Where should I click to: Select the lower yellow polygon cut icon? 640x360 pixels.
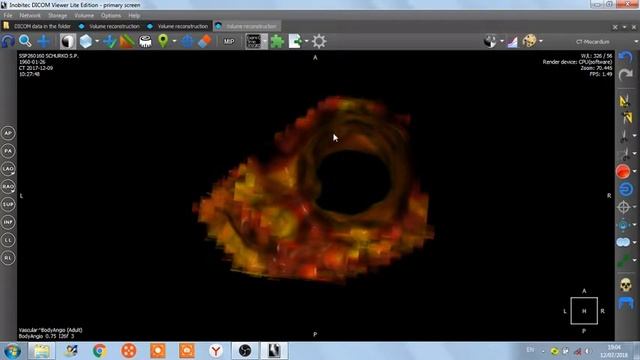pos(627,118)
